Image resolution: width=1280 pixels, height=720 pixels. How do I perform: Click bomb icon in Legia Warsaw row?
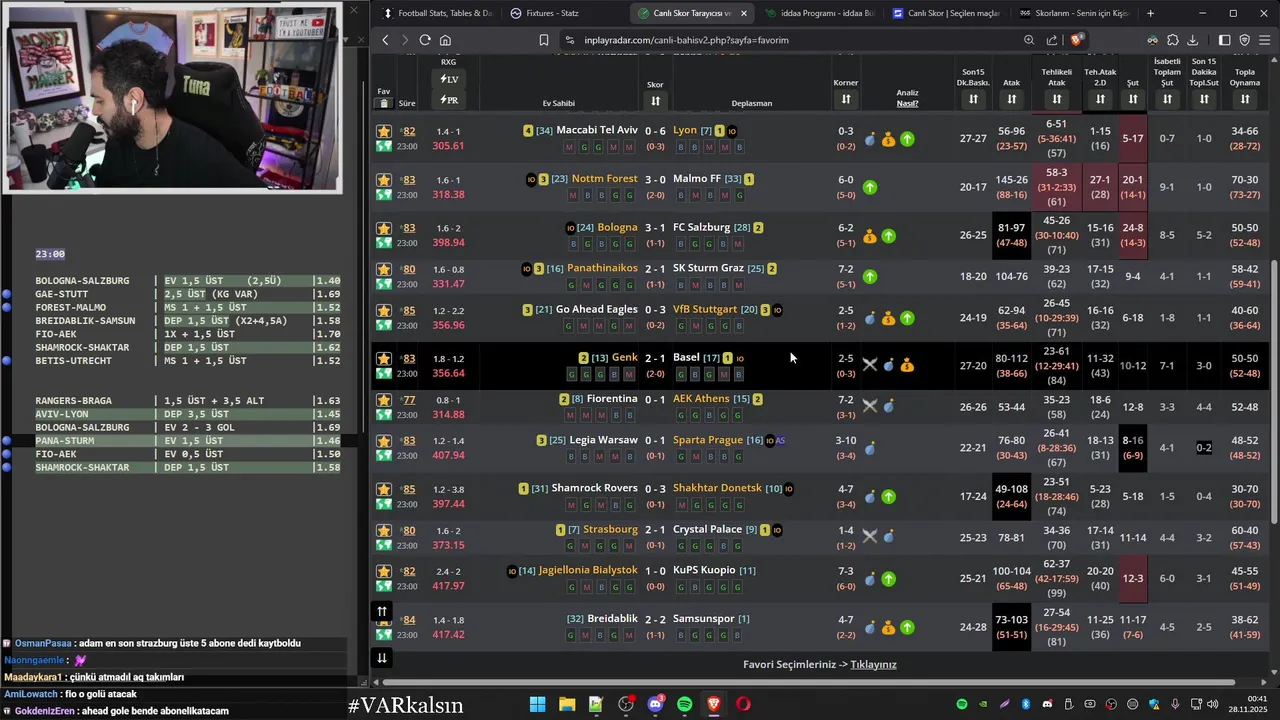point(870,449)
